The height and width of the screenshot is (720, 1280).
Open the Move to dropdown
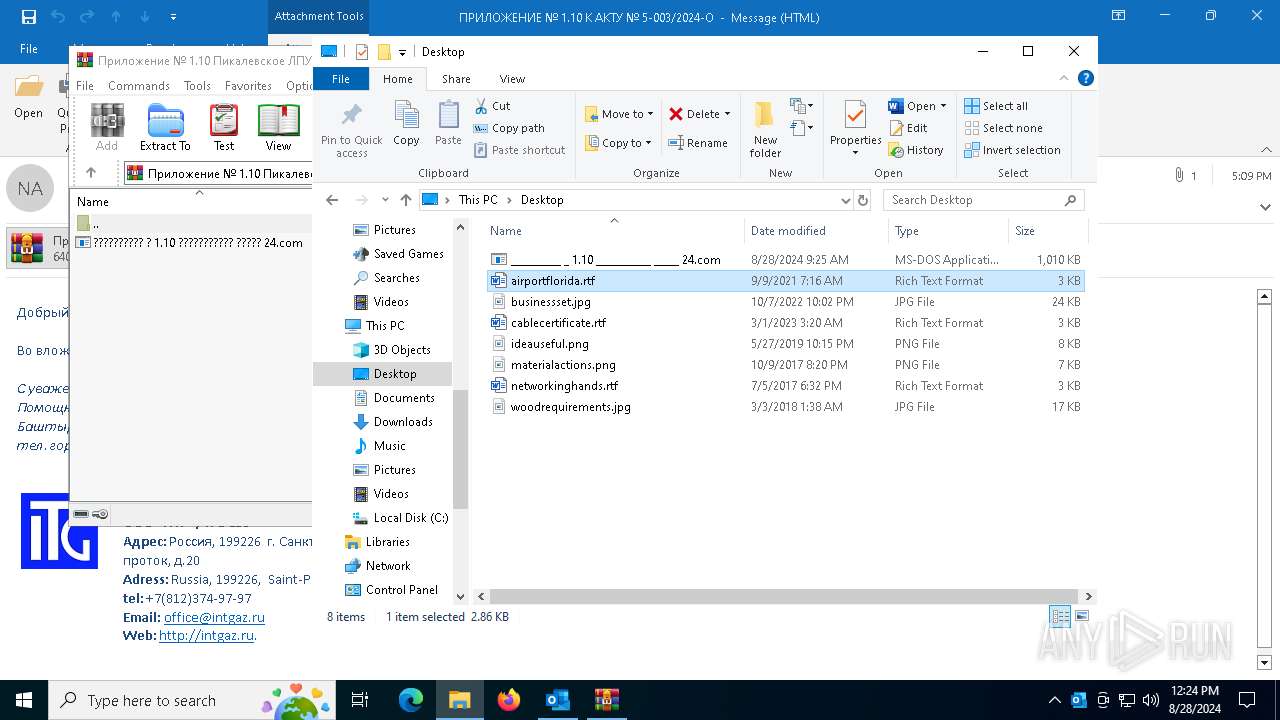619,114
